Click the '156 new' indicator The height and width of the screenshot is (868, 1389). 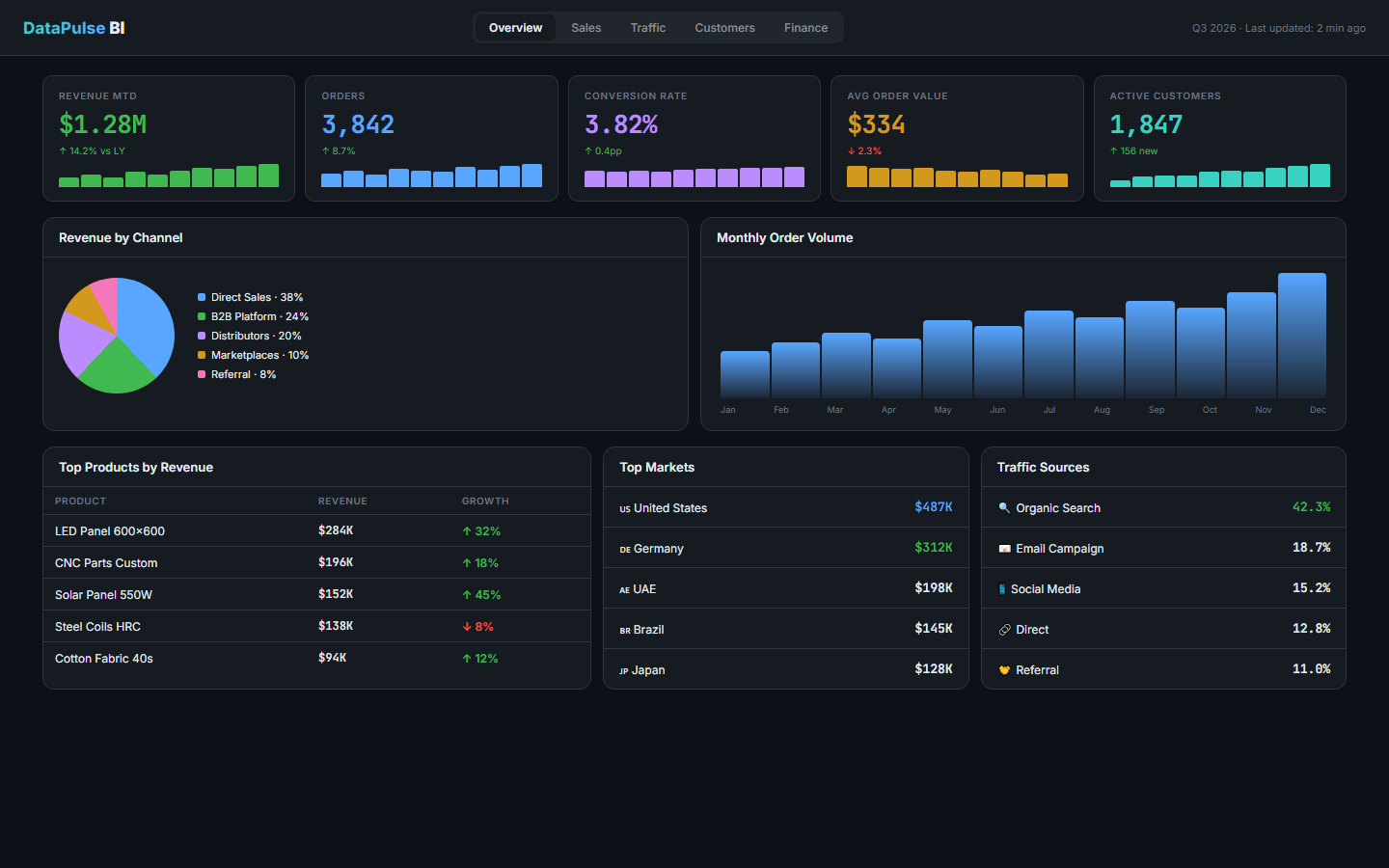pos(1133,151)
